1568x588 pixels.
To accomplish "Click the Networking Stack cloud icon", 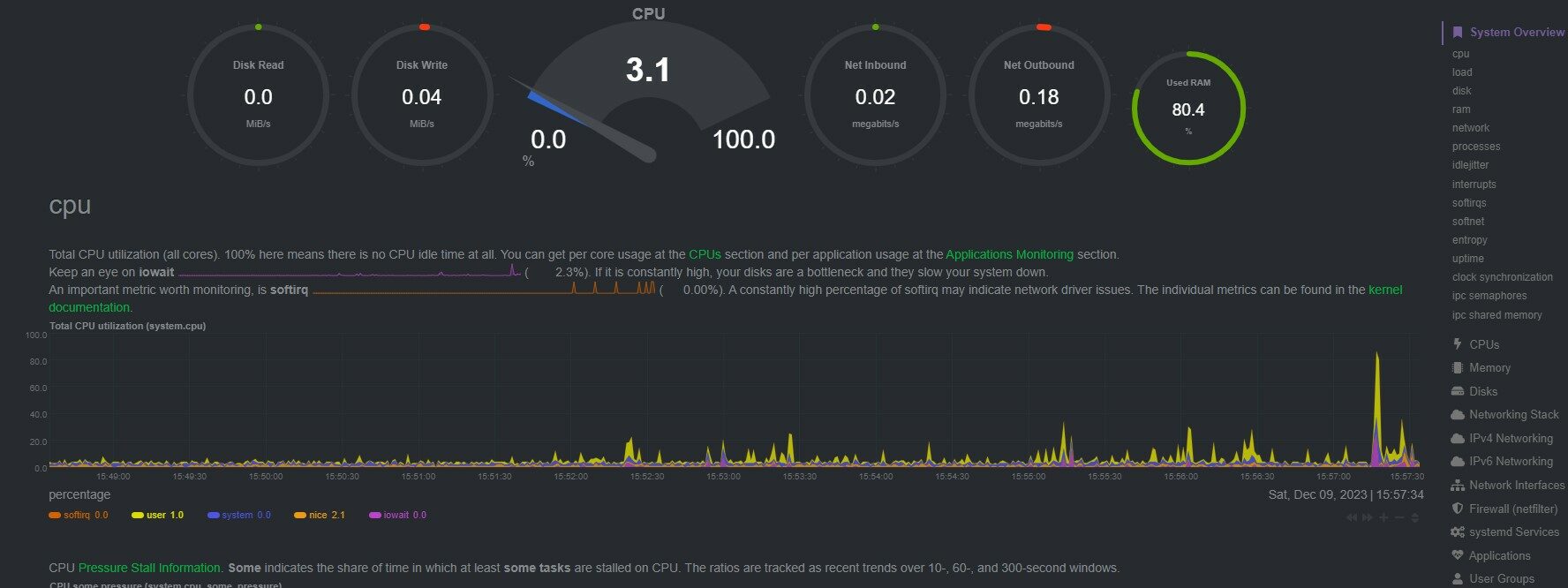I will (x=1458, y=414).
